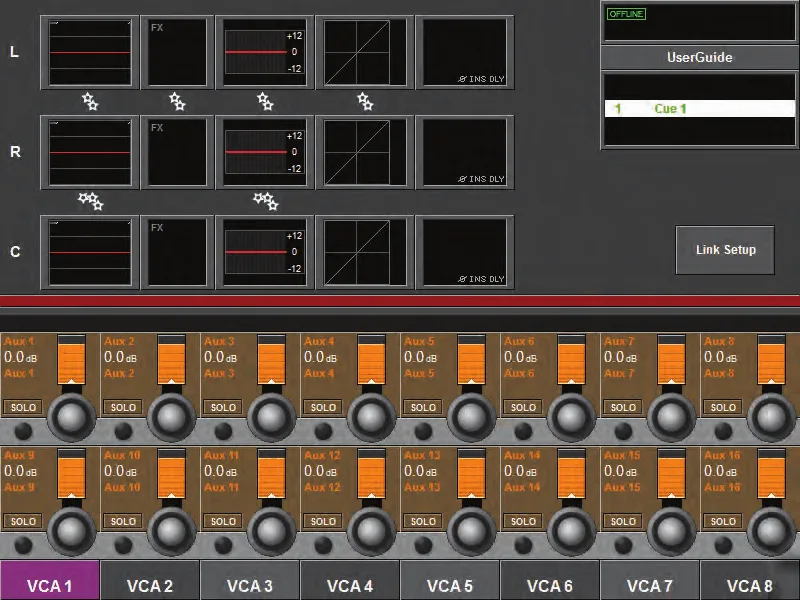
Task: Toggle SOLO on Aux 8
Action: click(723, 407)
